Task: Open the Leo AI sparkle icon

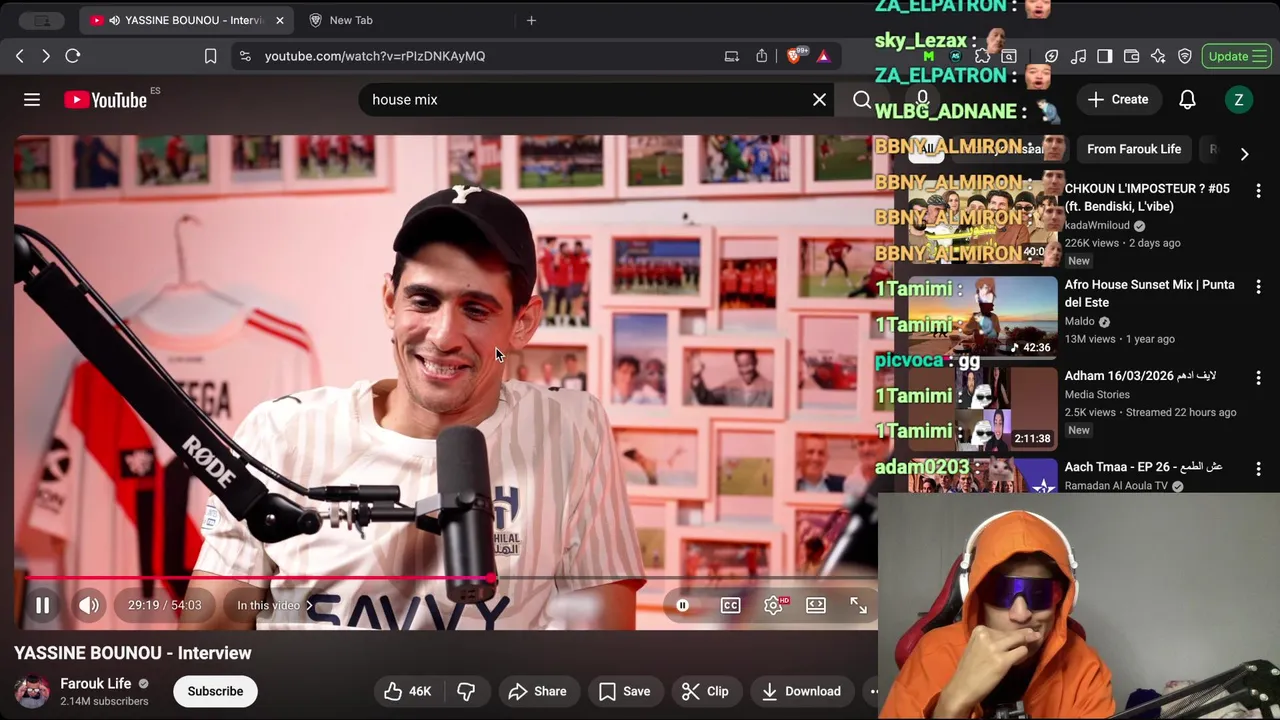Action: (x=1158, y=56)
